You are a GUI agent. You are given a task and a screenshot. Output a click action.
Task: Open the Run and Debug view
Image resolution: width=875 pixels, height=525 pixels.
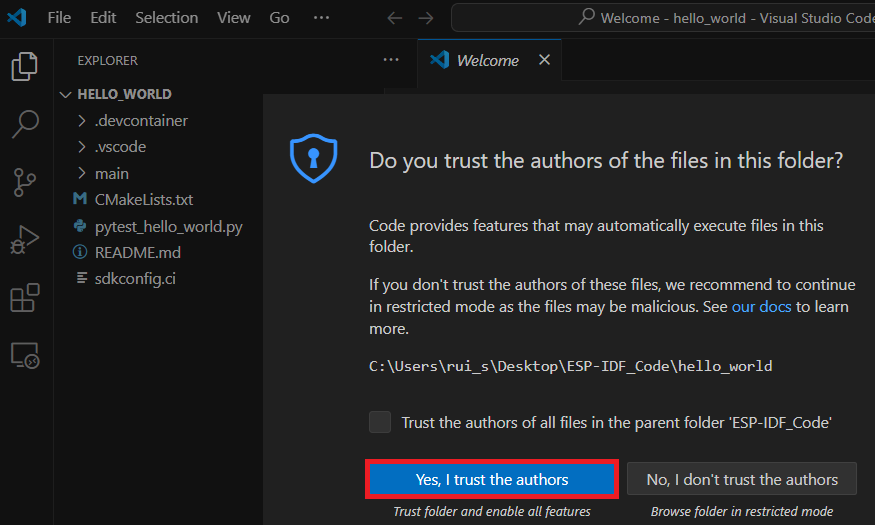[x=25, y=240]
